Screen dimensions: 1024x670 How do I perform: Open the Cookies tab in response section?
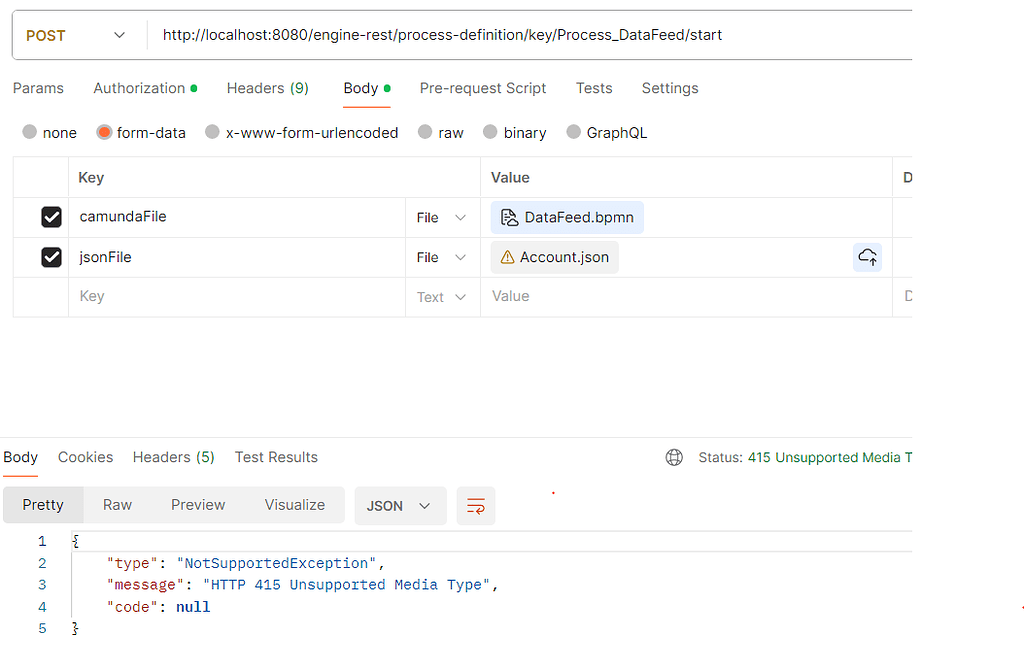[x=85, y=457]
